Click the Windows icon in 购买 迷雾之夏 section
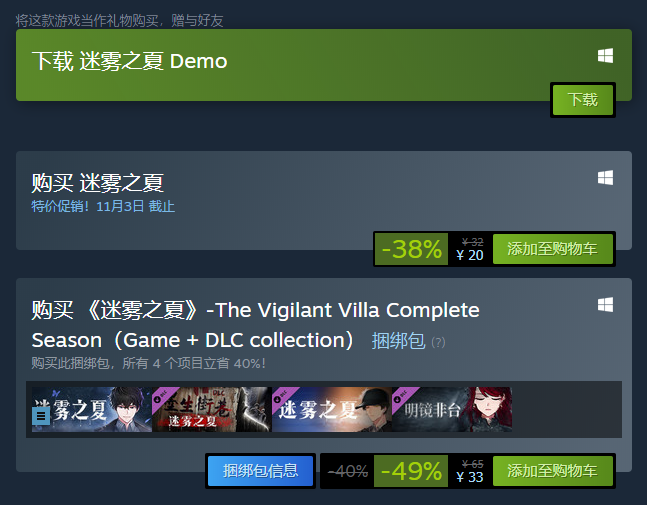Screen dimensions: 647x505 (x=605, y=178)
